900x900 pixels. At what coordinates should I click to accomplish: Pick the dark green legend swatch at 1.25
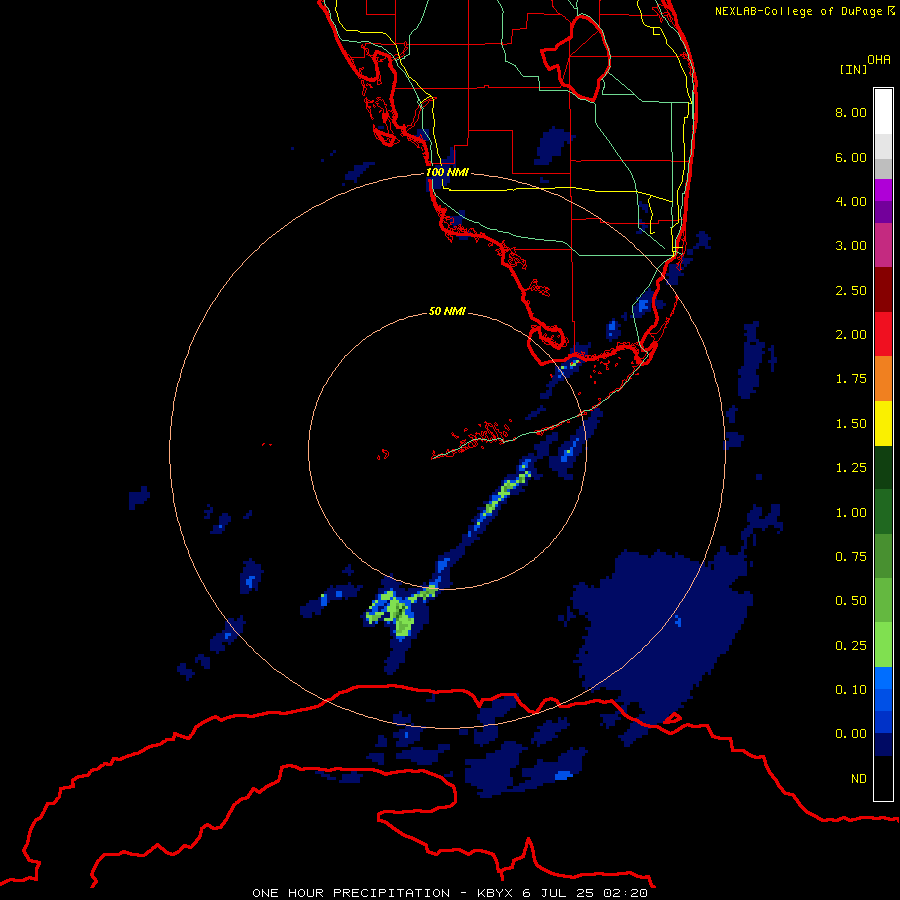(883, 467)
